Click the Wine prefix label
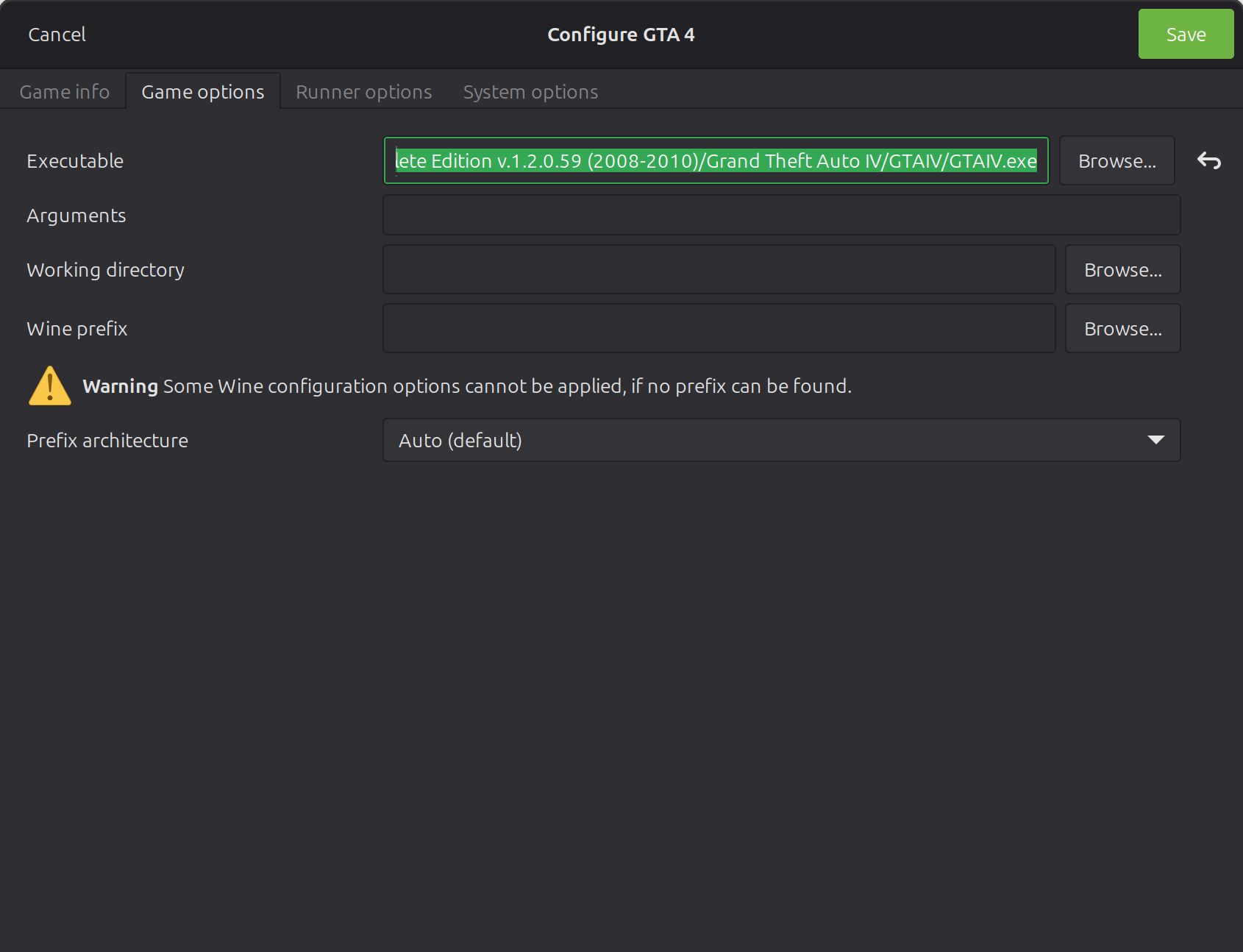 pos(77,329)
